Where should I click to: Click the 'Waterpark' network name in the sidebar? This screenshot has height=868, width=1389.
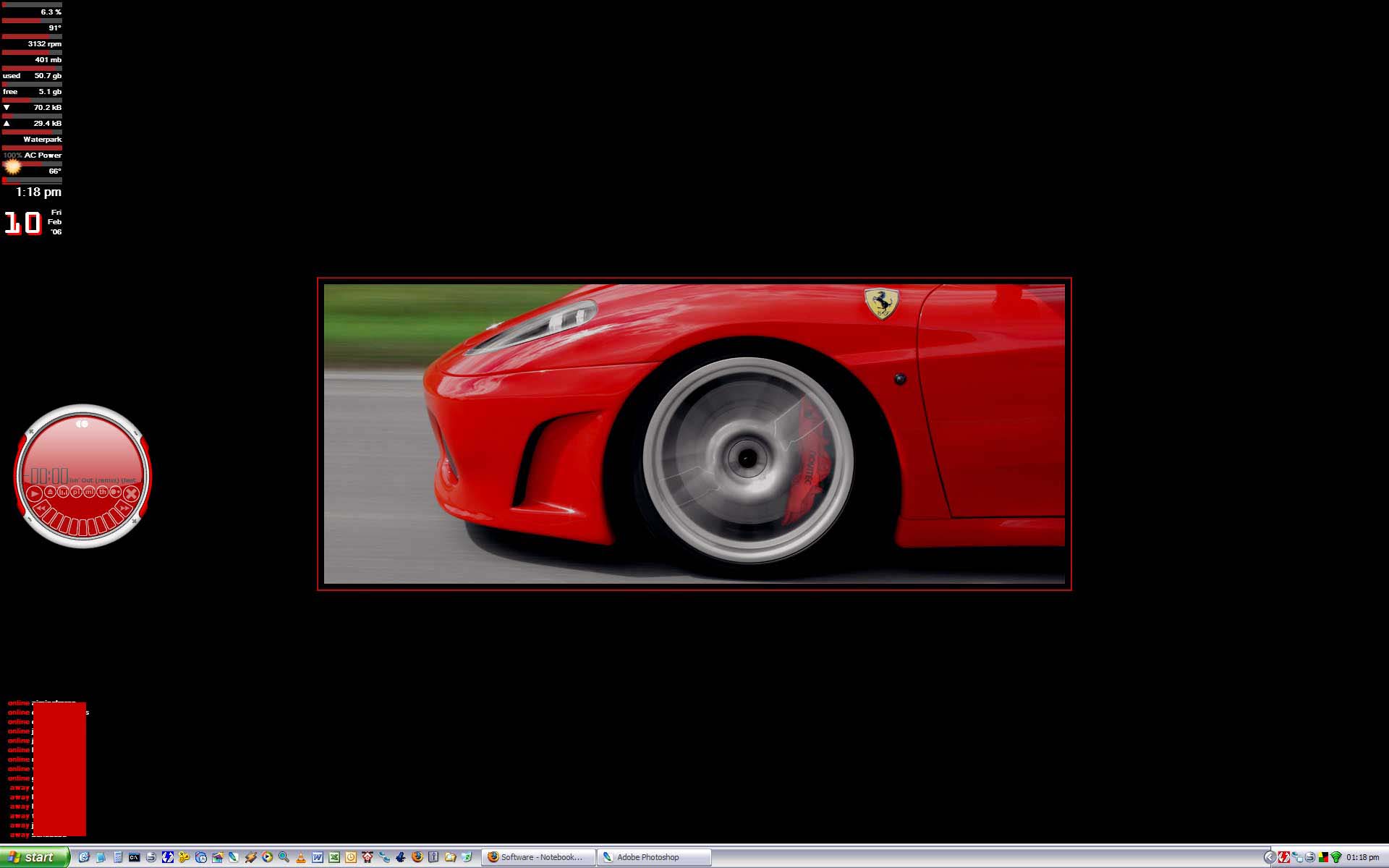click(43, 140)
